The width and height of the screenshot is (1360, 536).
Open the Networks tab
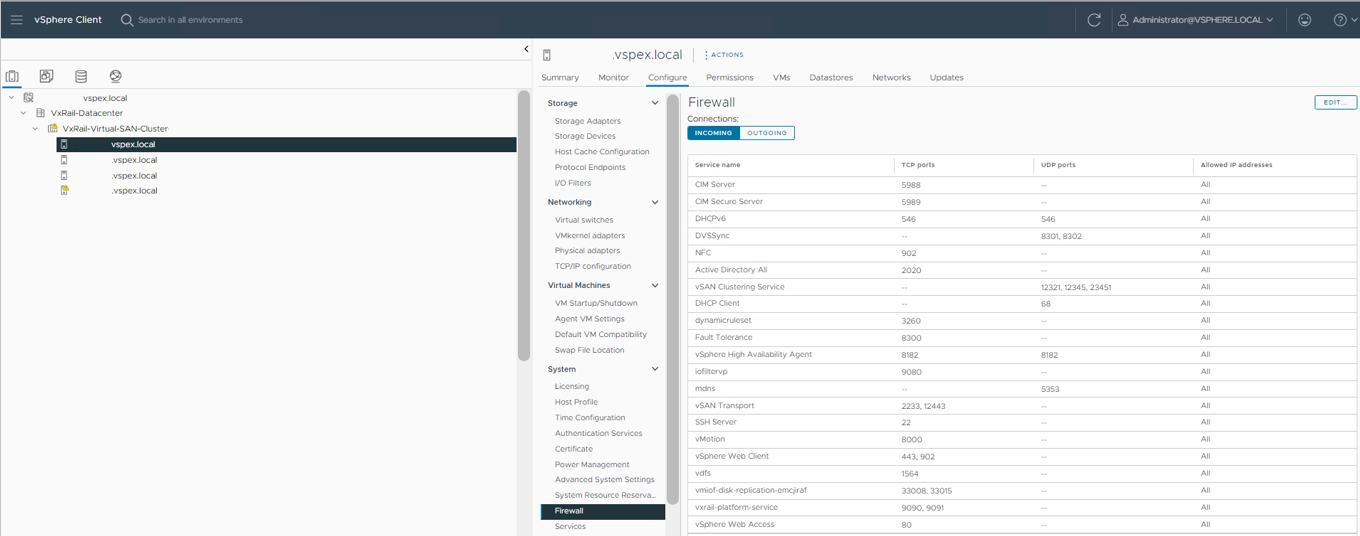[892, 77]
